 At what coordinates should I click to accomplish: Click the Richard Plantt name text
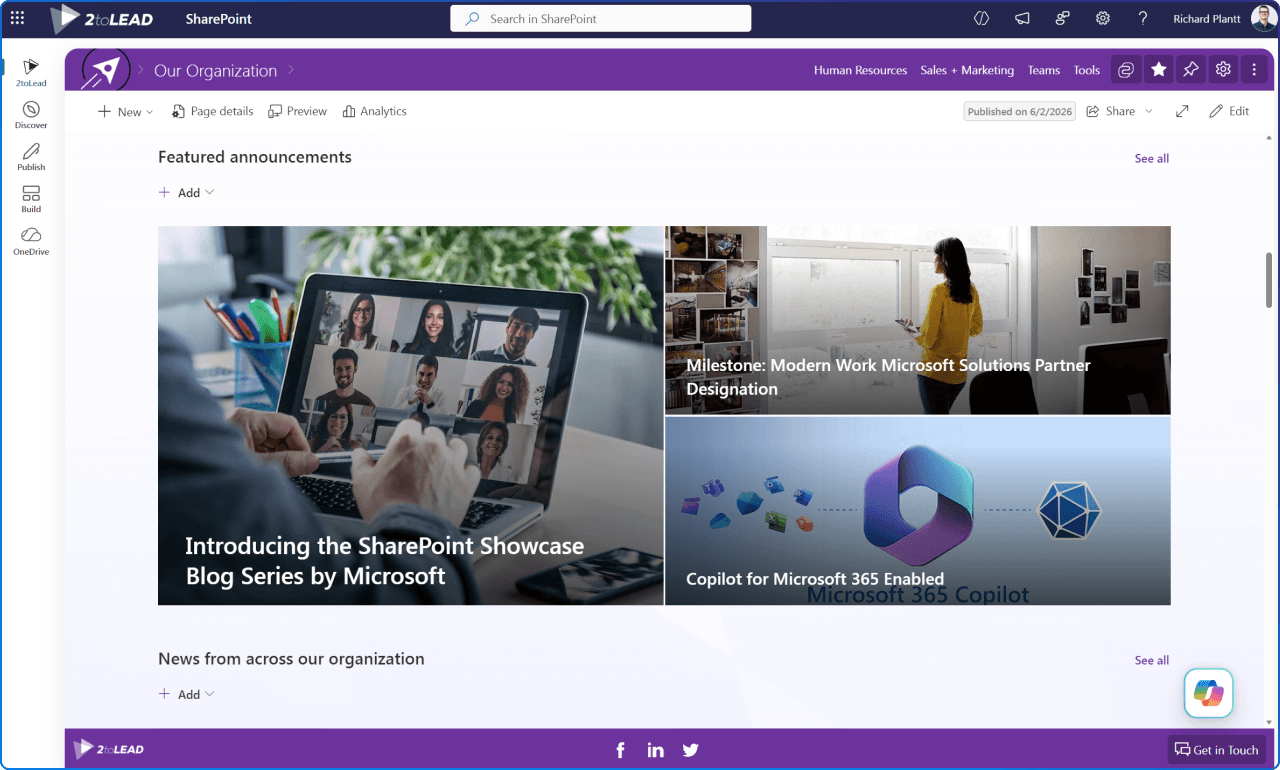point(1207,18)
